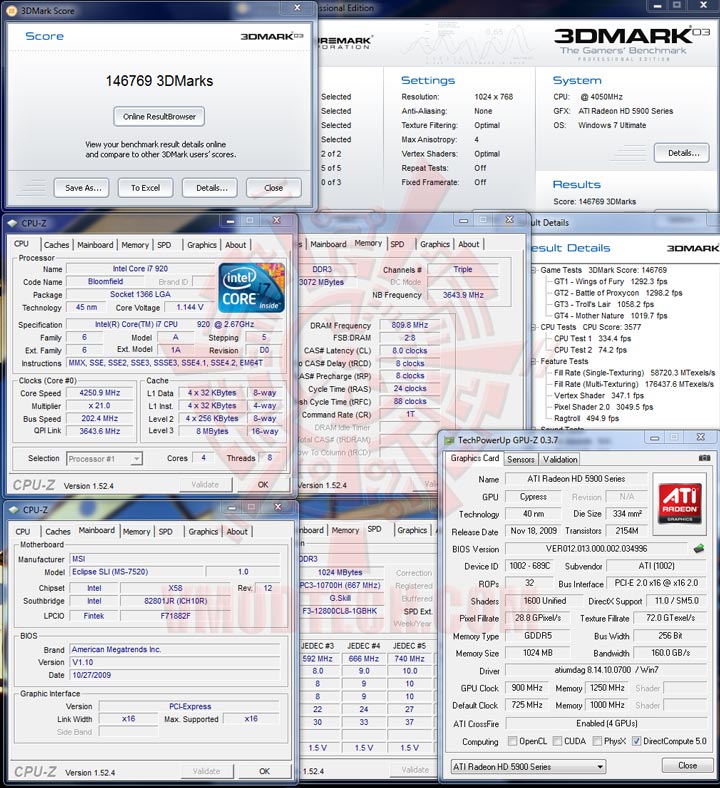Click Validate in Mainboard CPU-Z window
Screen dimensions: 720x788
(x=207, y=771)
